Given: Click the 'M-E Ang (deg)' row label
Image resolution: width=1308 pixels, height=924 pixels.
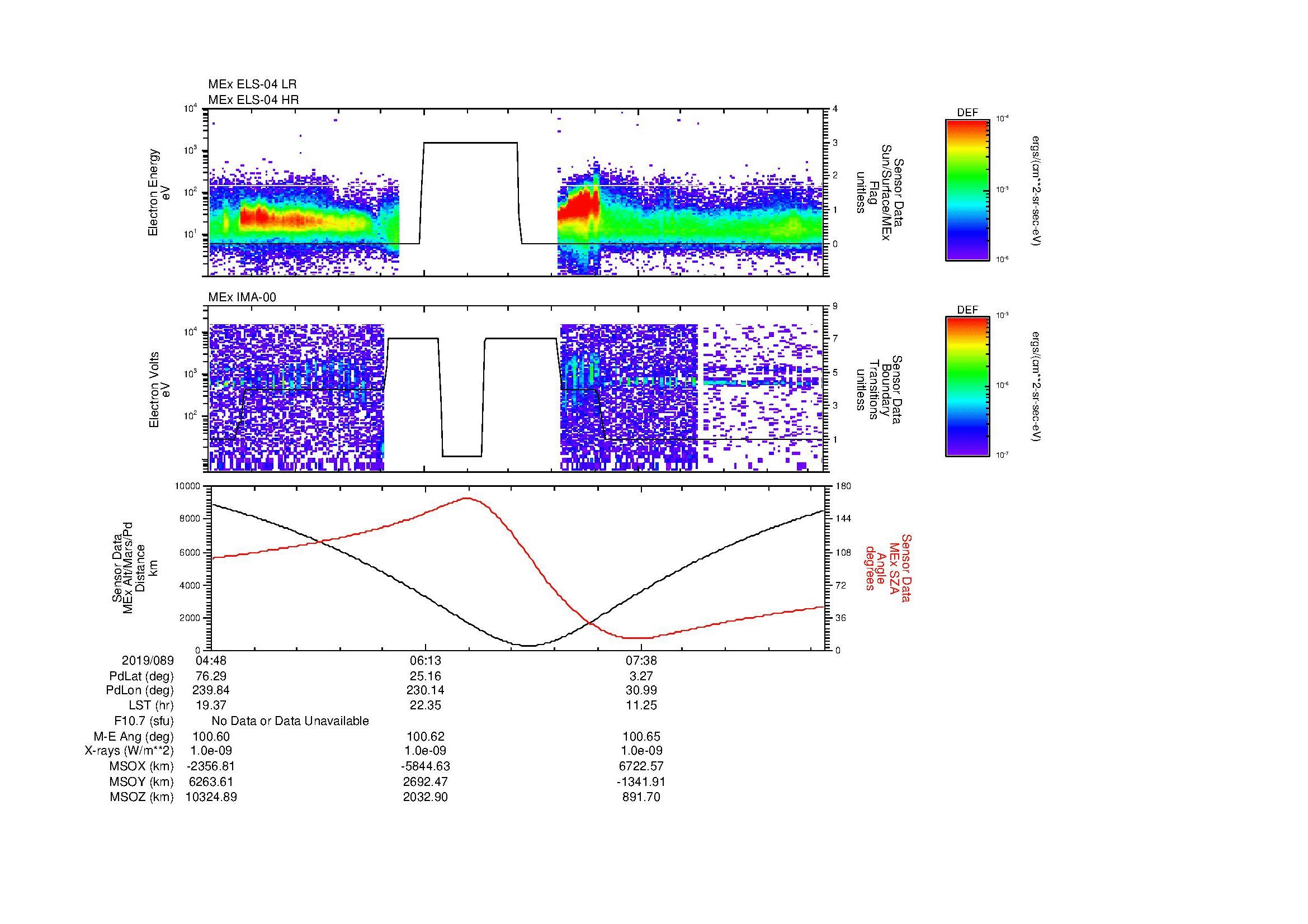Looking at the screenshot, I should coord(133,737).
